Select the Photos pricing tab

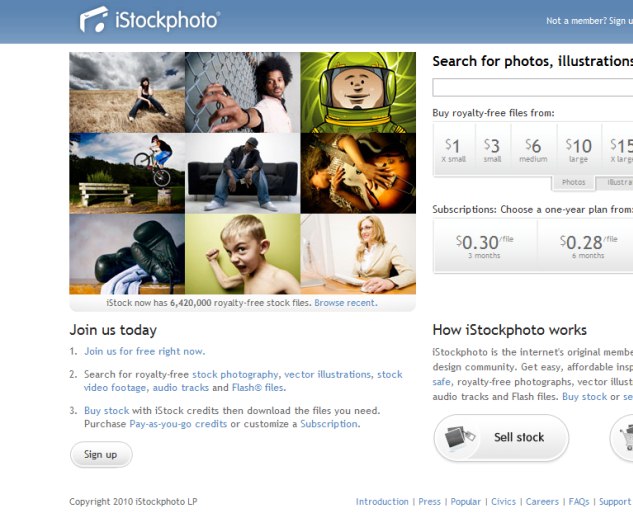tap(573, 182)
